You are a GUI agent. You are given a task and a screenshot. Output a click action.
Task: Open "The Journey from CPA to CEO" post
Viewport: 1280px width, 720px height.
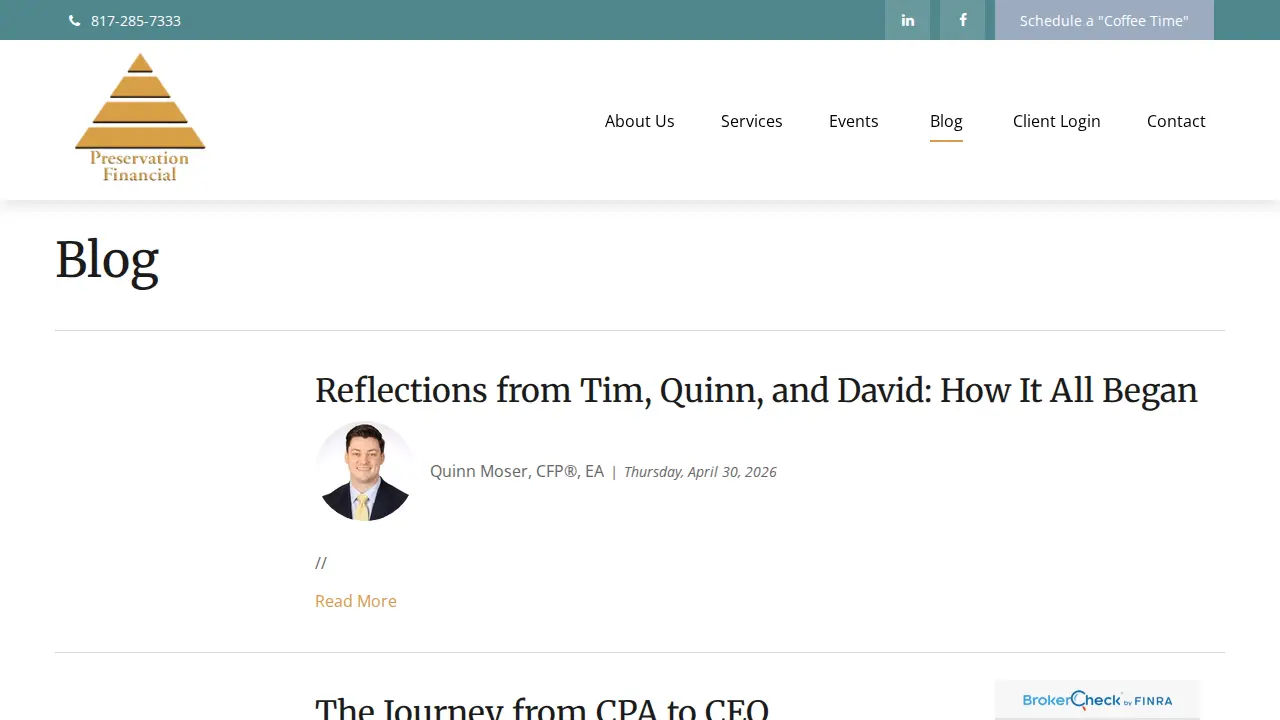542,708
